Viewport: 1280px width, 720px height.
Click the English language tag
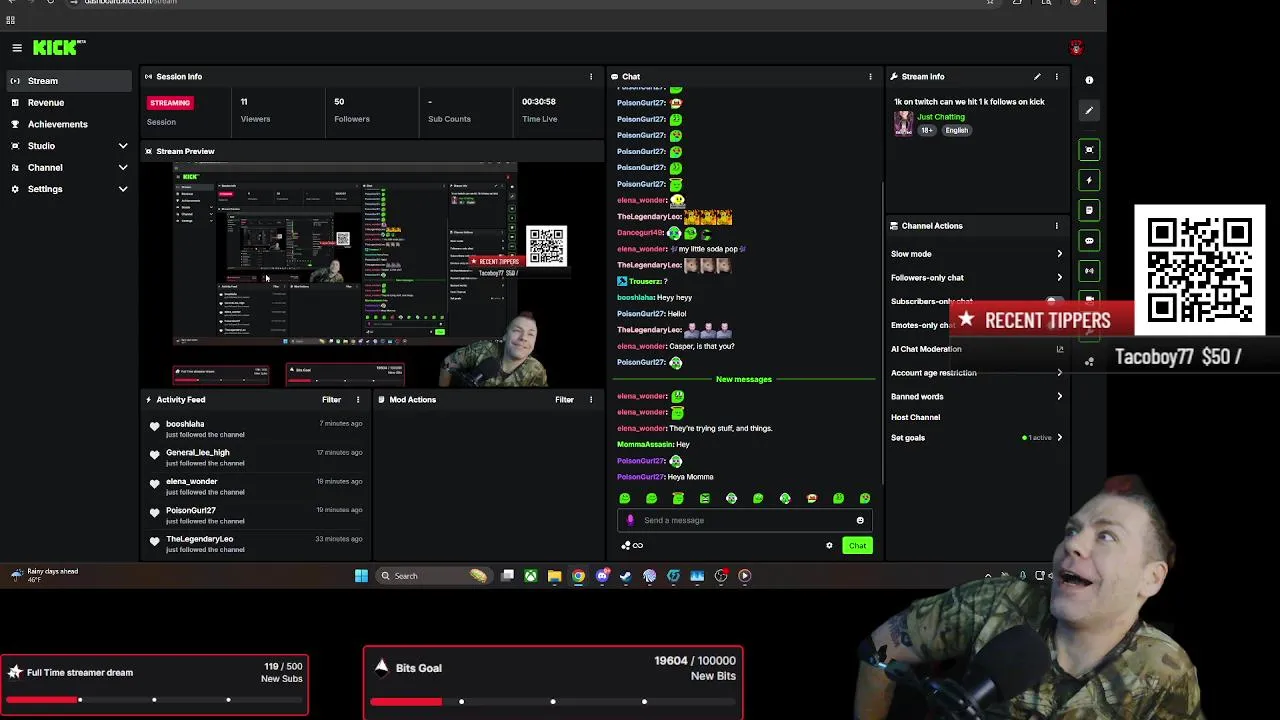(956, 130)
